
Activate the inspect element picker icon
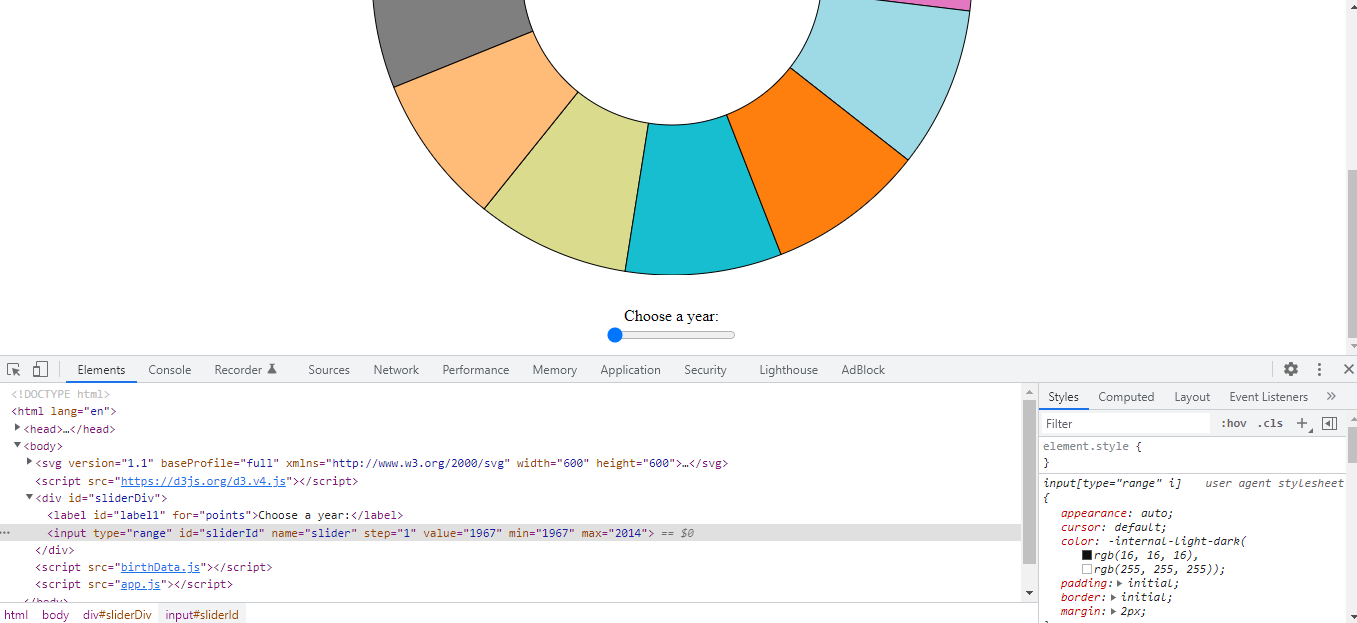14,369
